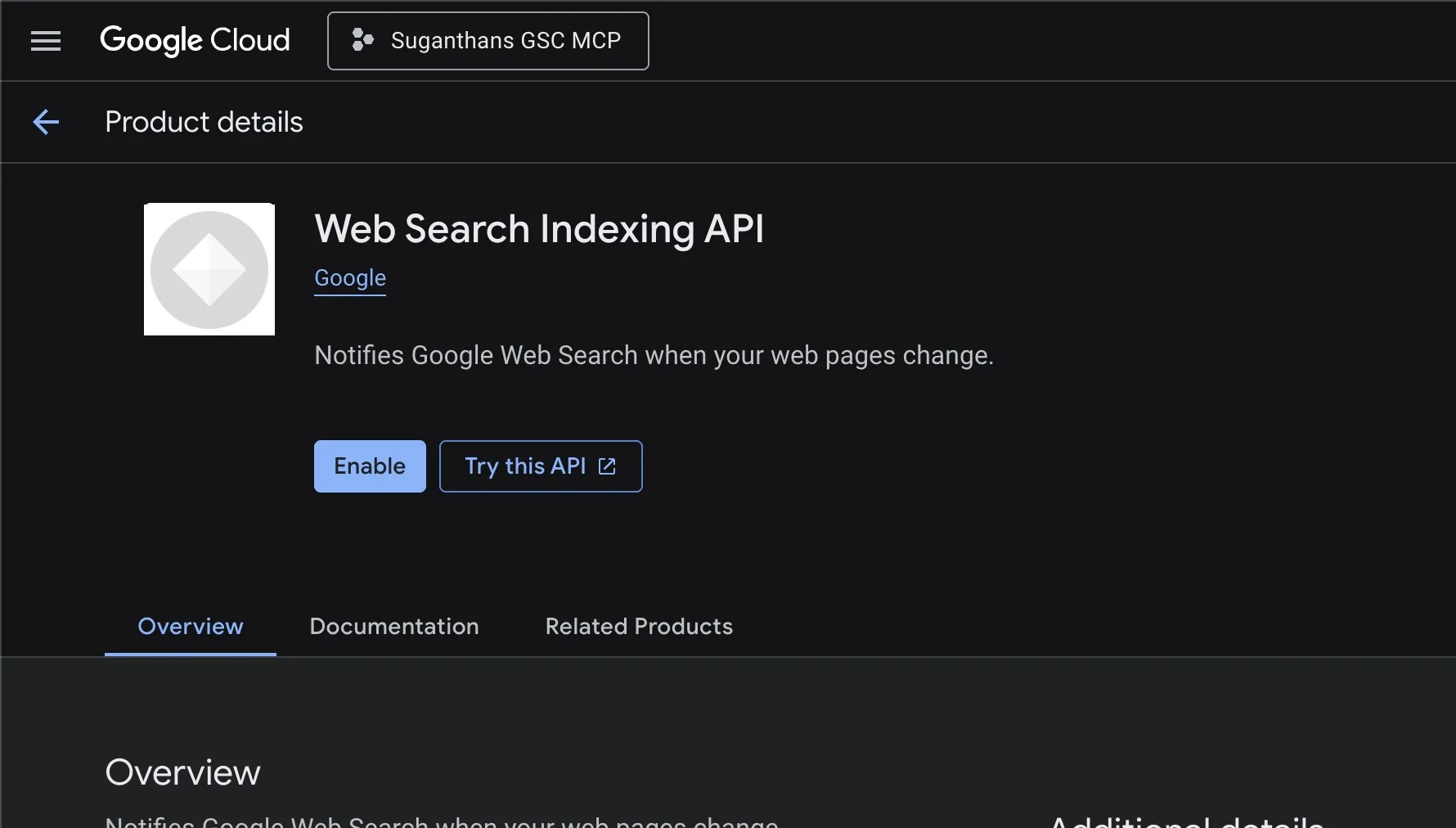
Task: Click the Try this API button
Action: [x=525, y=466]
